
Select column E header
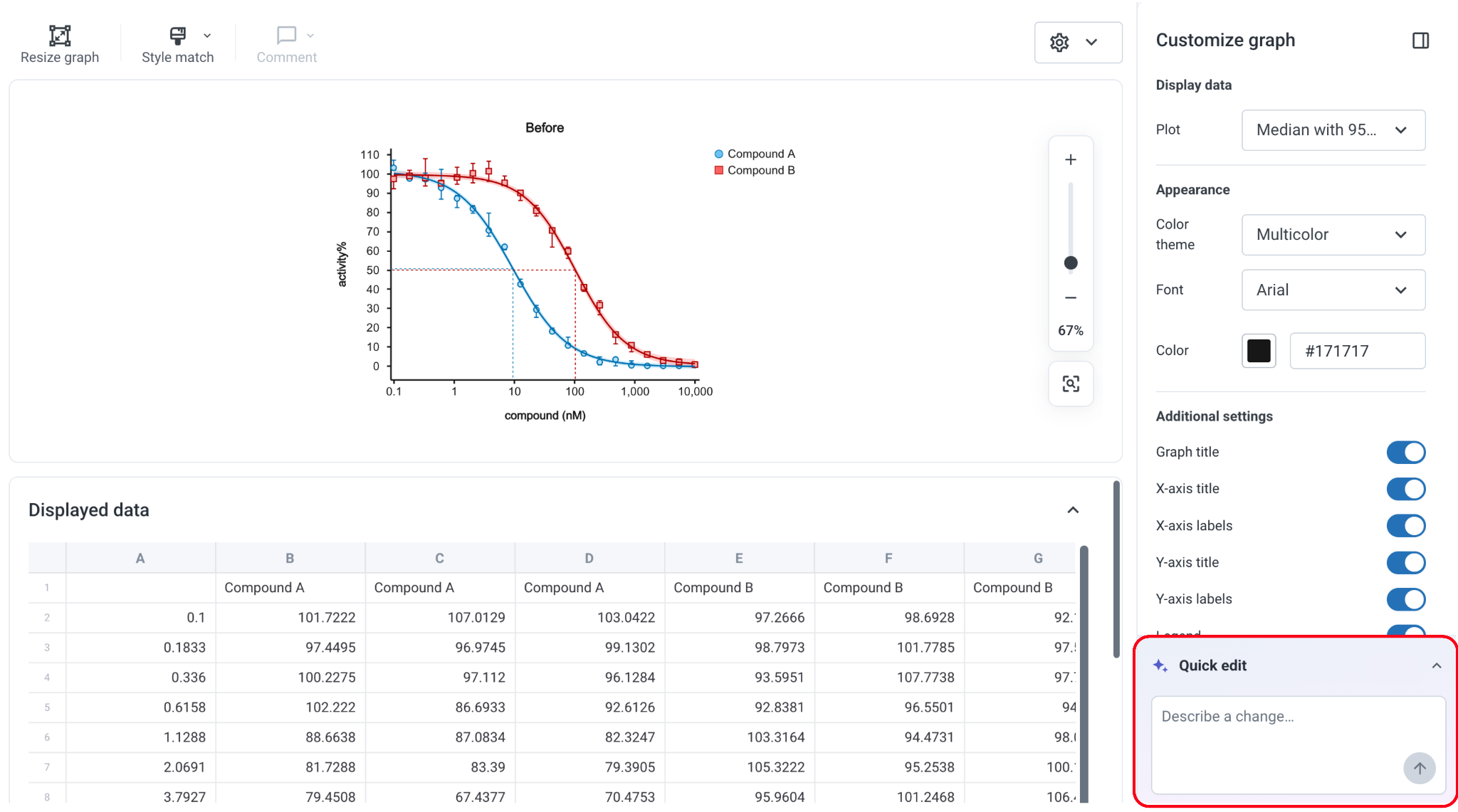[739, 559]
